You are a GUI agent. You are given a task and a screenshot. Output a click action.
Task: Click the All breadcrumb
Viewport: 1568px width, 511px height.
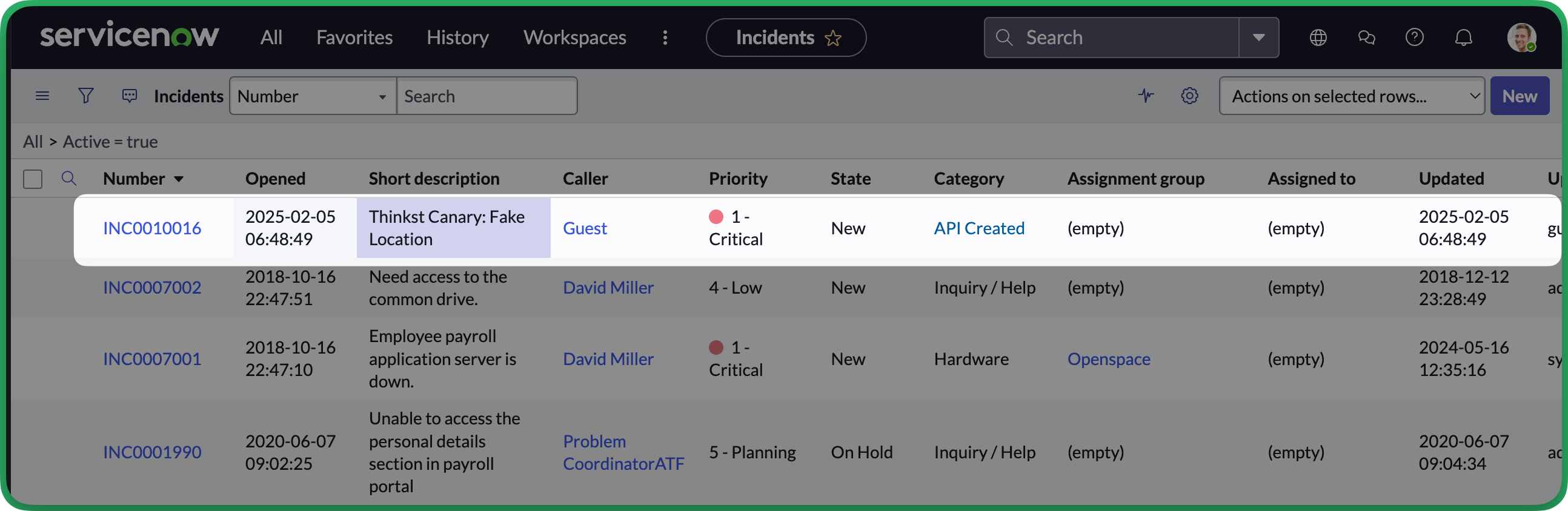[x=33, y=142]
